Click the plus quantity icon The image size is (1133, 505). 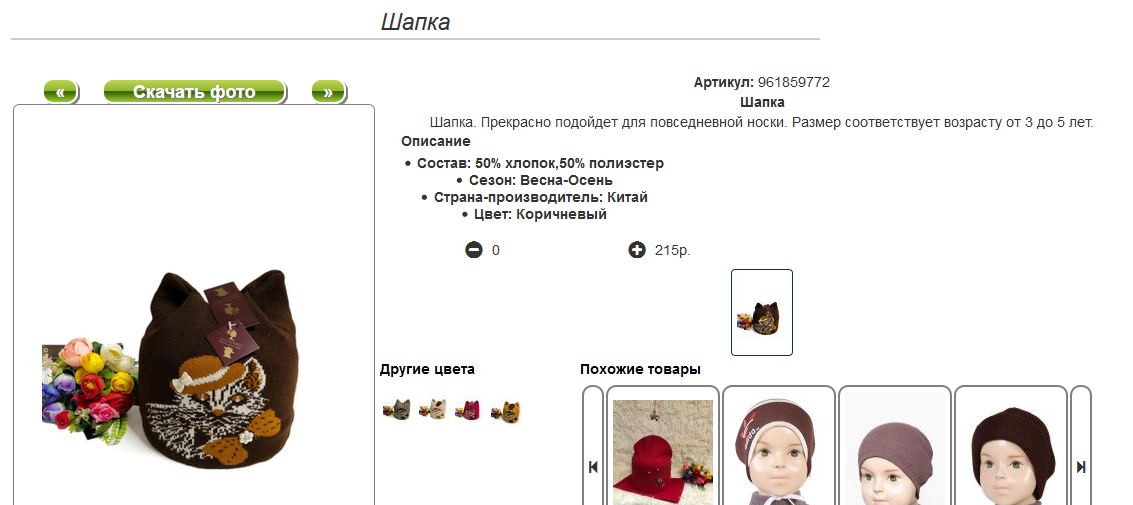(x=637, y=251)
